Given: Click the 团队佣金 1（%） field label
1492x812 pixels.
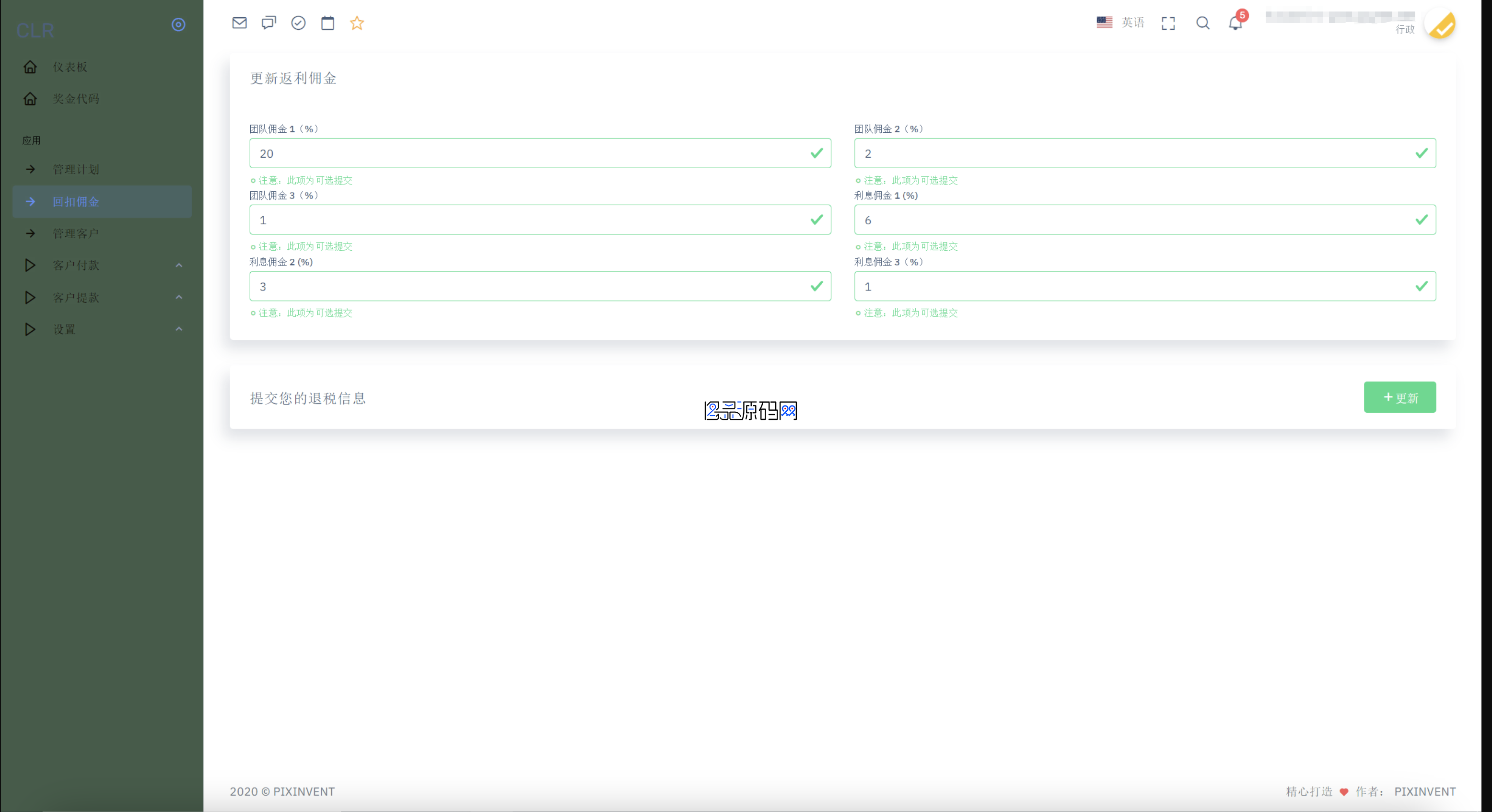Looking at the screenshot, I should (284, 128).
